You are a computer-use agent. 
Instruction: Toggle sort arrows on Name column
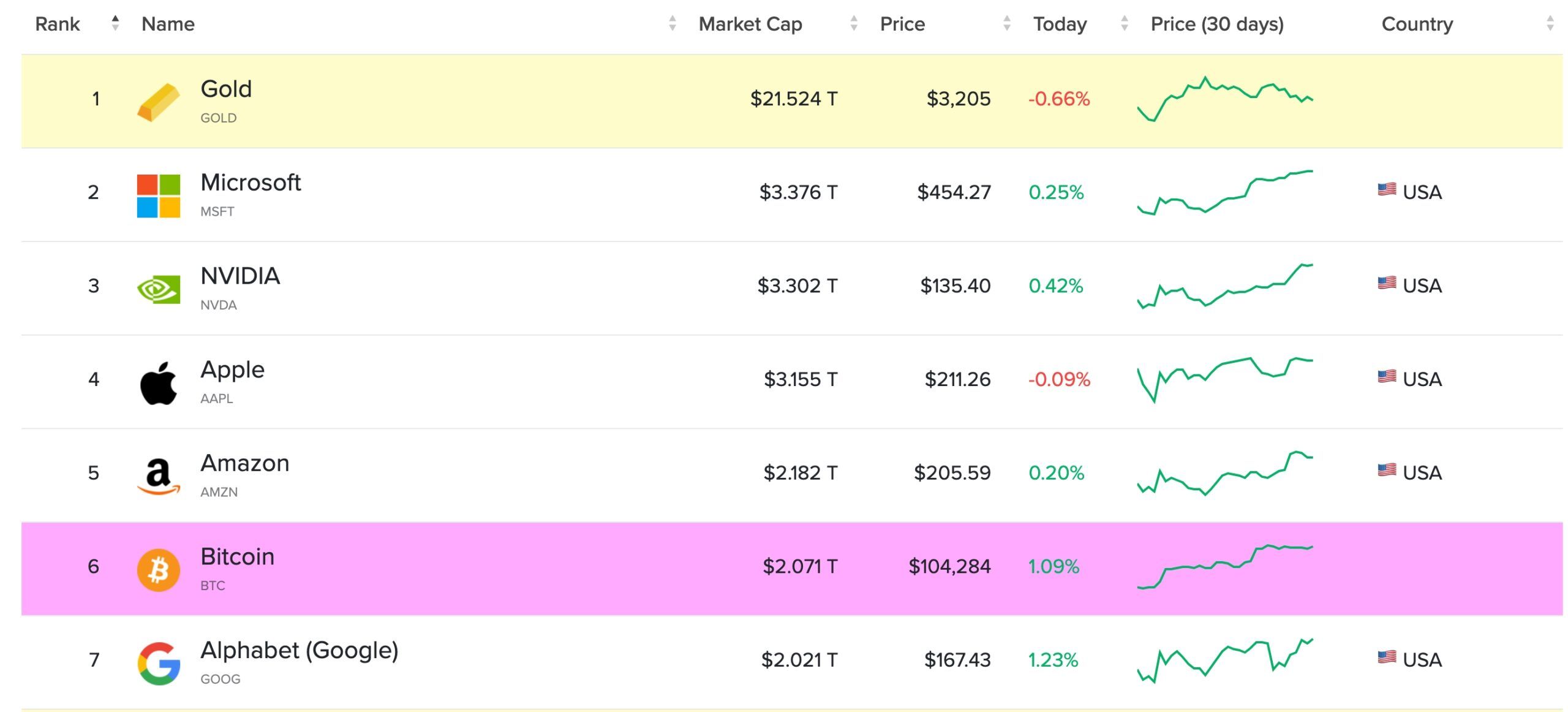point(672,23)
